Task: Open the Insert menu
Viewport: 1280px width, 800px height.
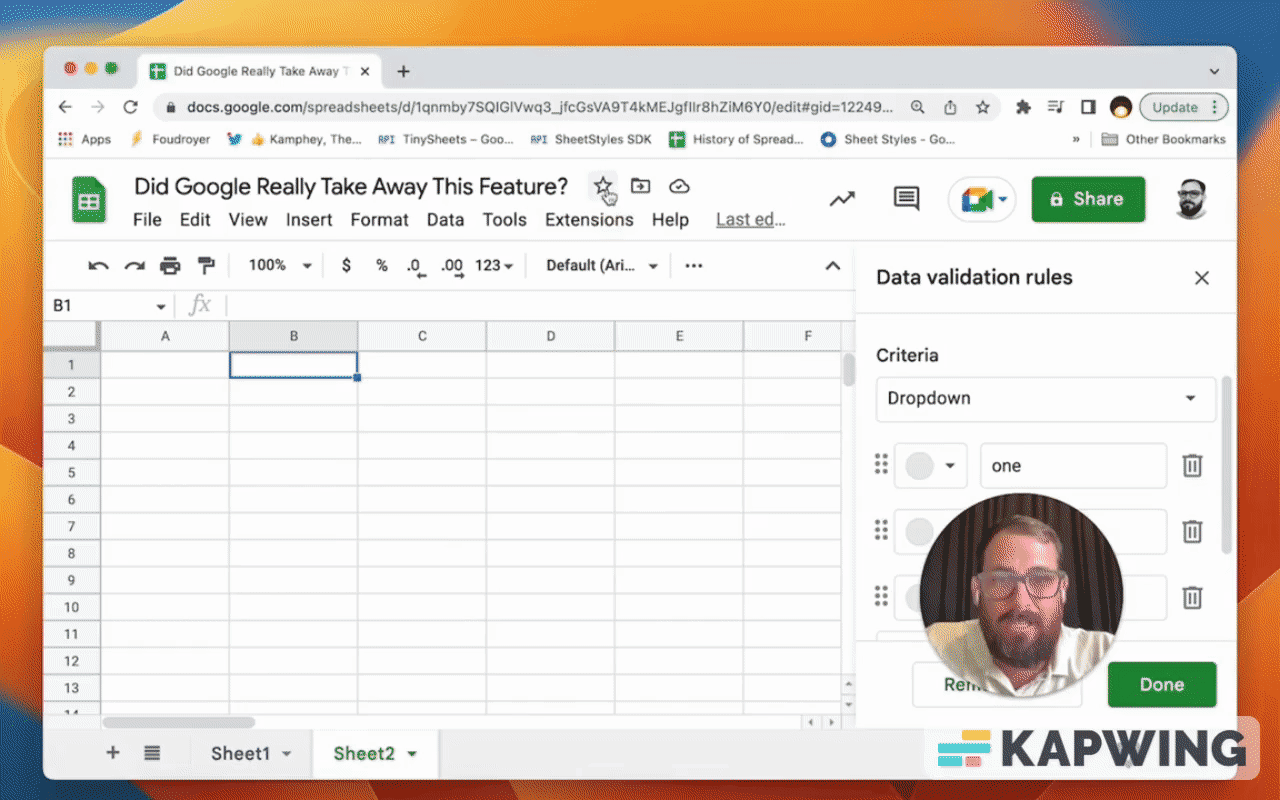Action: [309, 220]
